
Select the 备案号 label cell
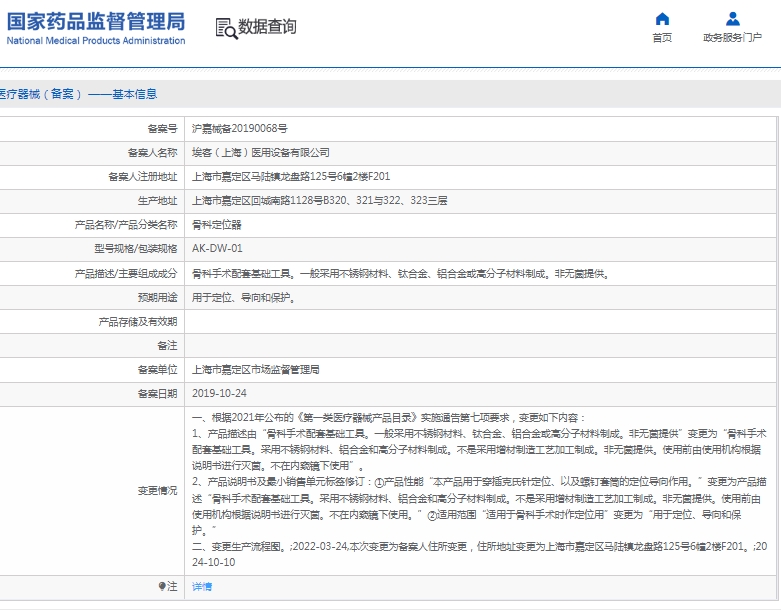[162, 128]
